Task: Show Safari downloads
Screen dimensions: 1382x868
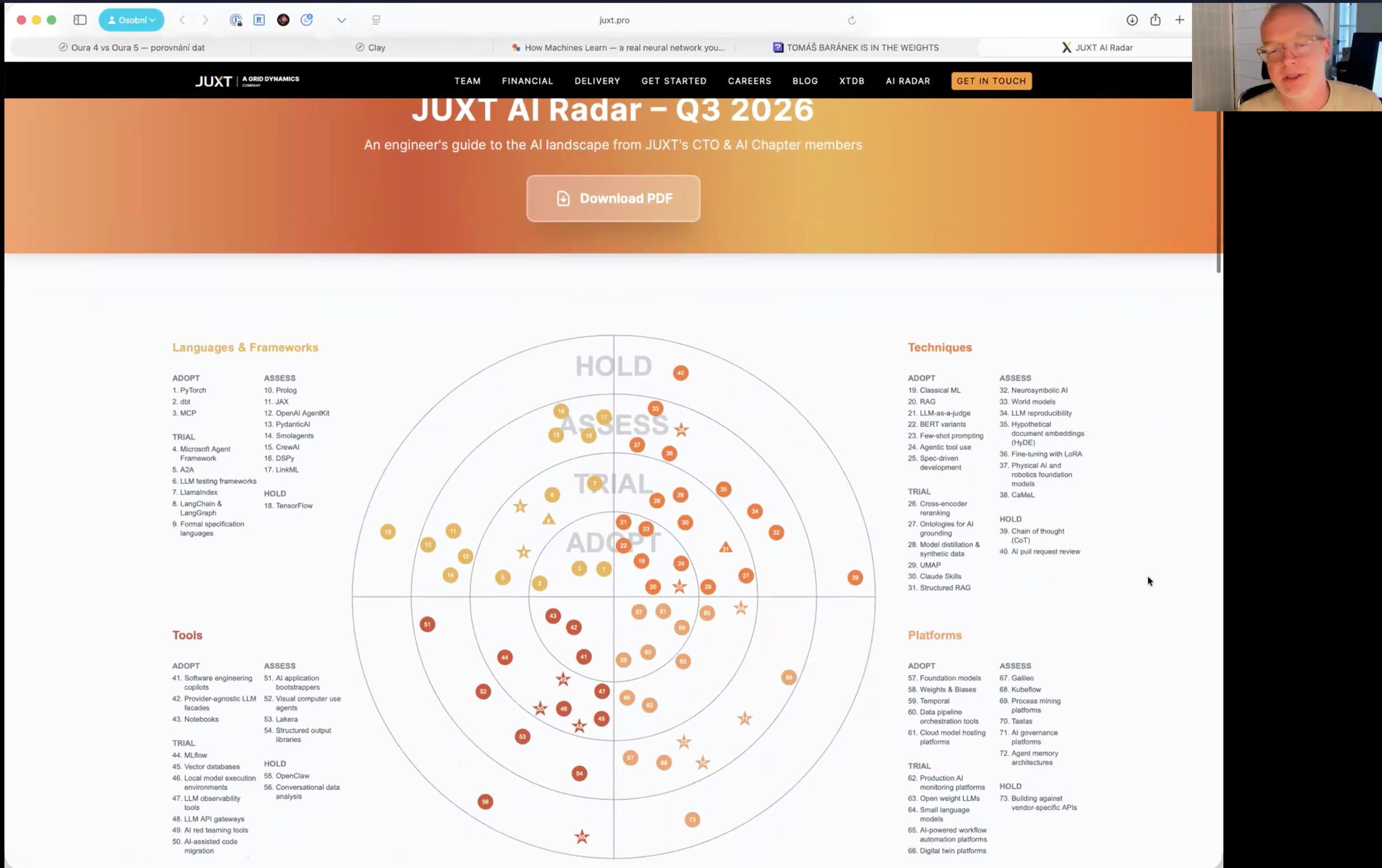Action: click(1132, 20)
